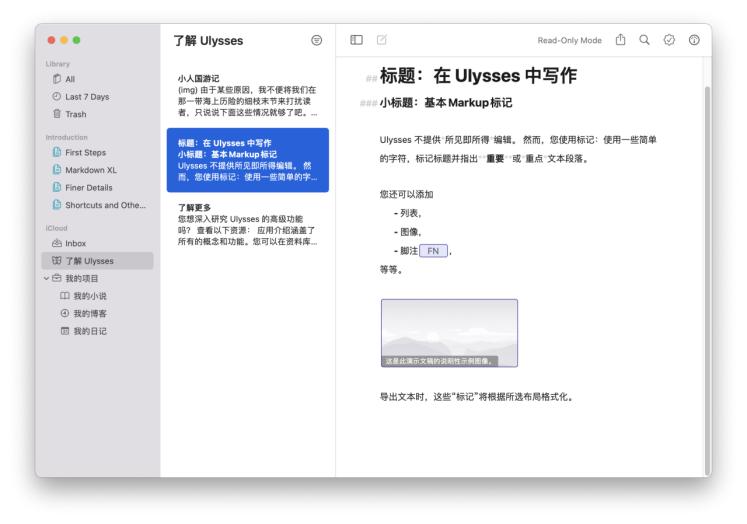Image resolution: width=747 pixels, height=524 pixels.
Task: Open the sheet list filter icon
Action: 316,40
